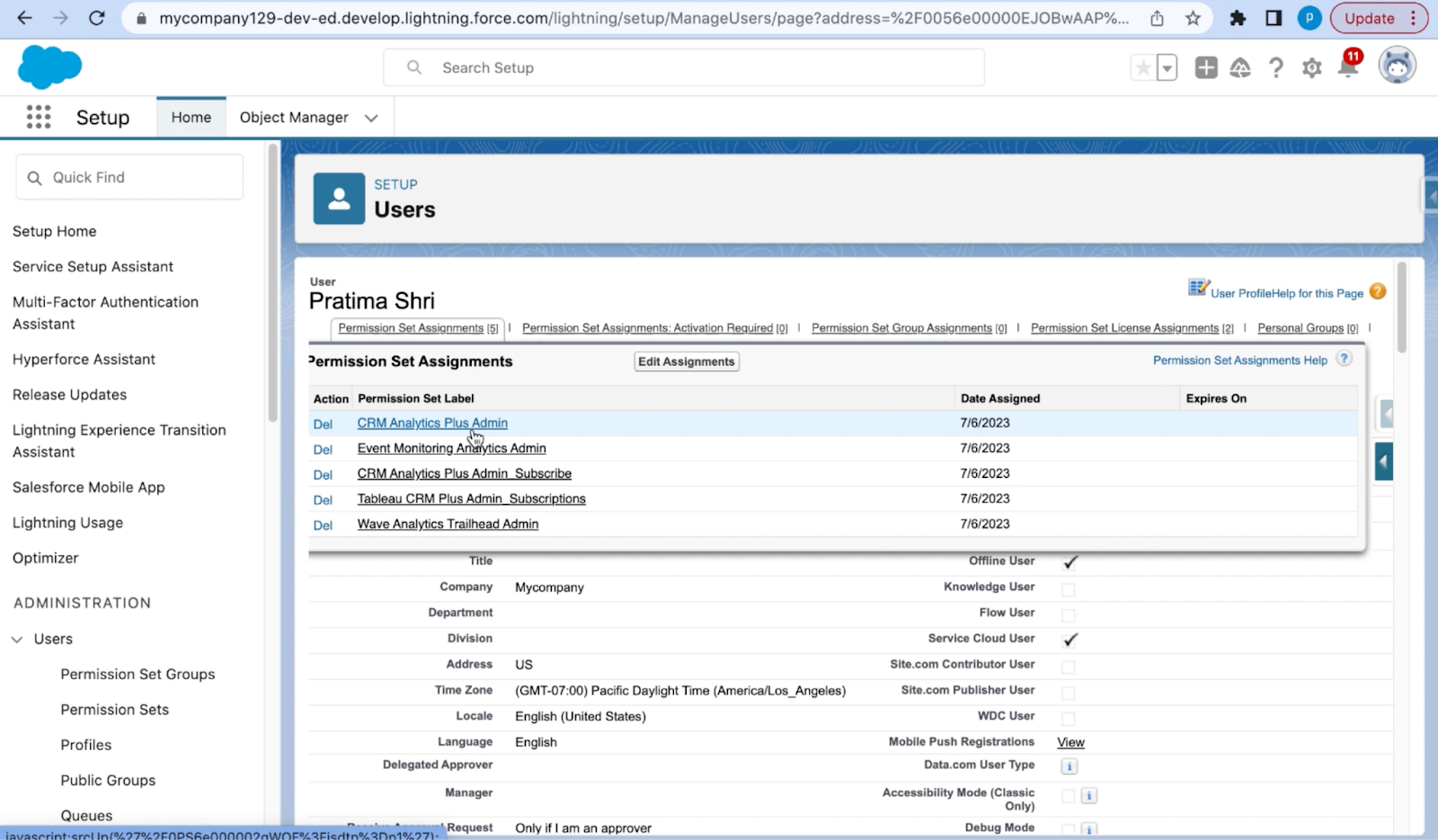
Task: Click the Quick Find search box
Action: [129, 177]
